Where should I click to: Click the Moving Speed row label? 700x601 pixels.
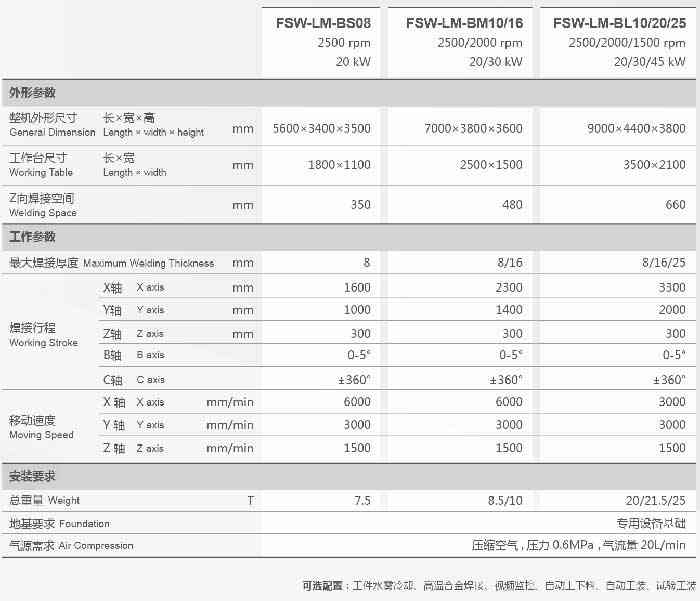41,427
